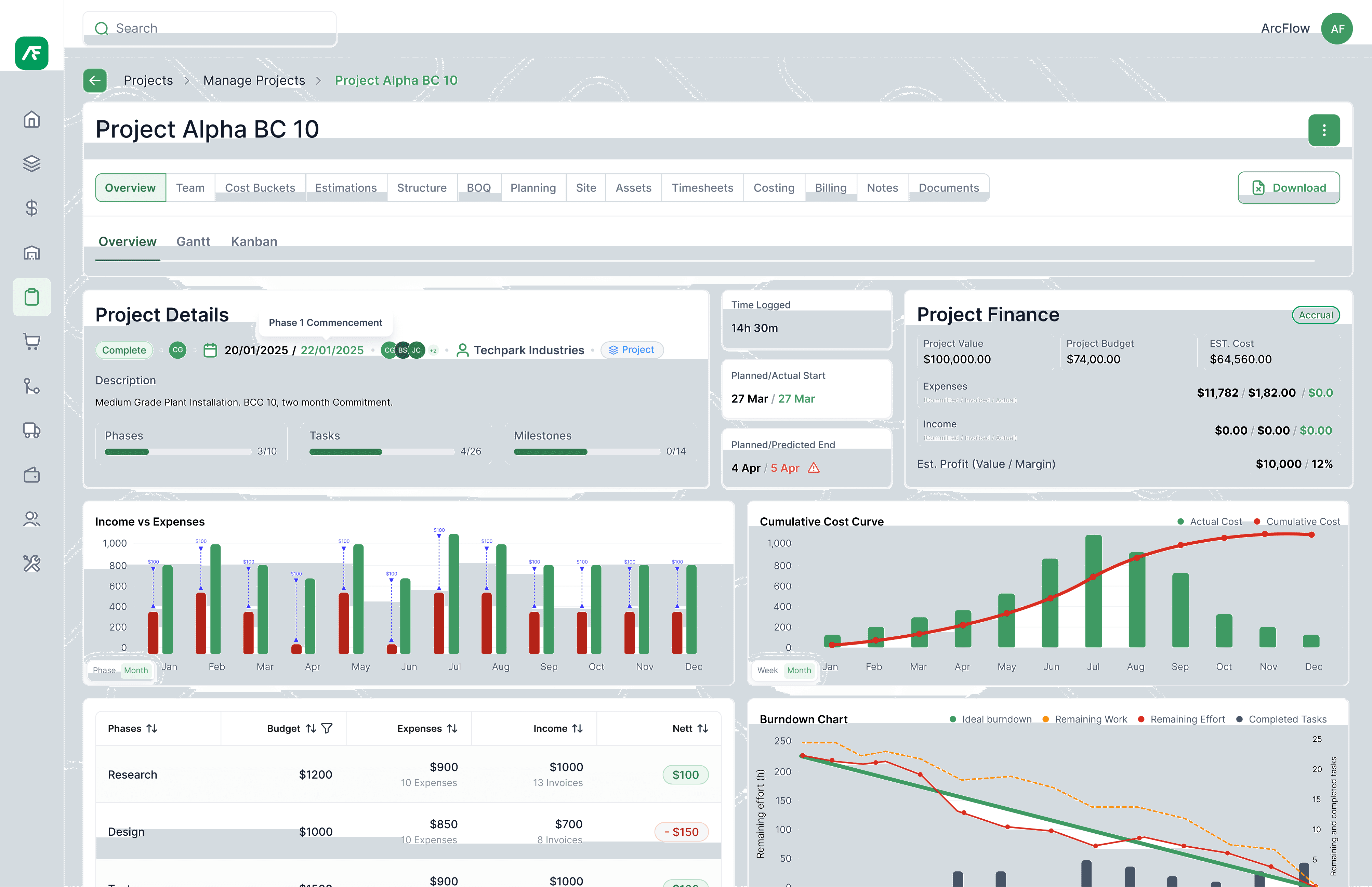Toggle the Accrual badge in Project Finance

tap(1316, 315)
